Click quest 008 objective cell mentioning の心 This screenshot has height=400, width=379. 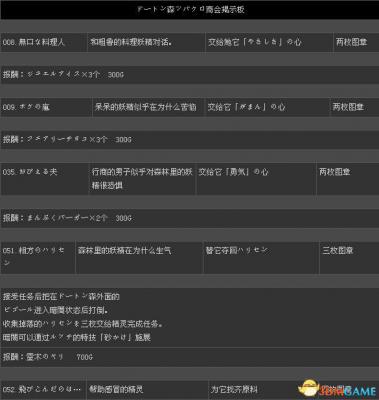(x=269, y=42)
